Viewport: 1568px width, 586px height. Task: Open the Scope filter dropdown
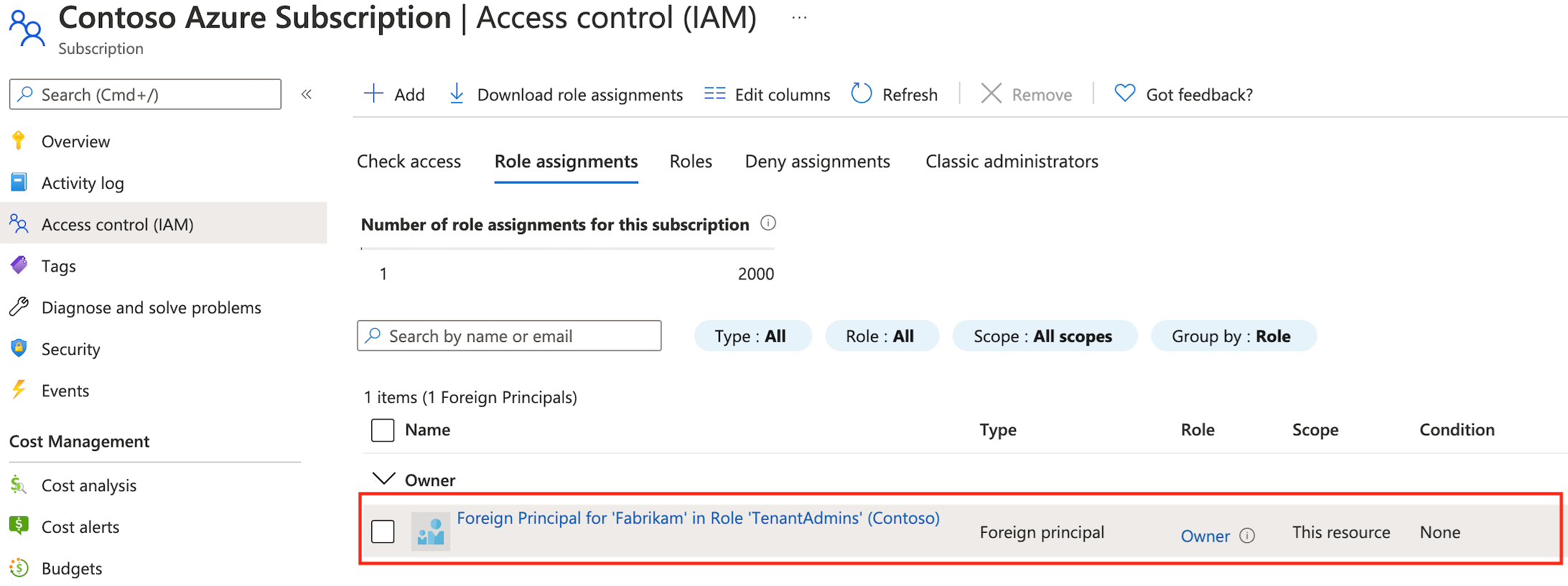pyautogui.click(x=1043, y=335)
